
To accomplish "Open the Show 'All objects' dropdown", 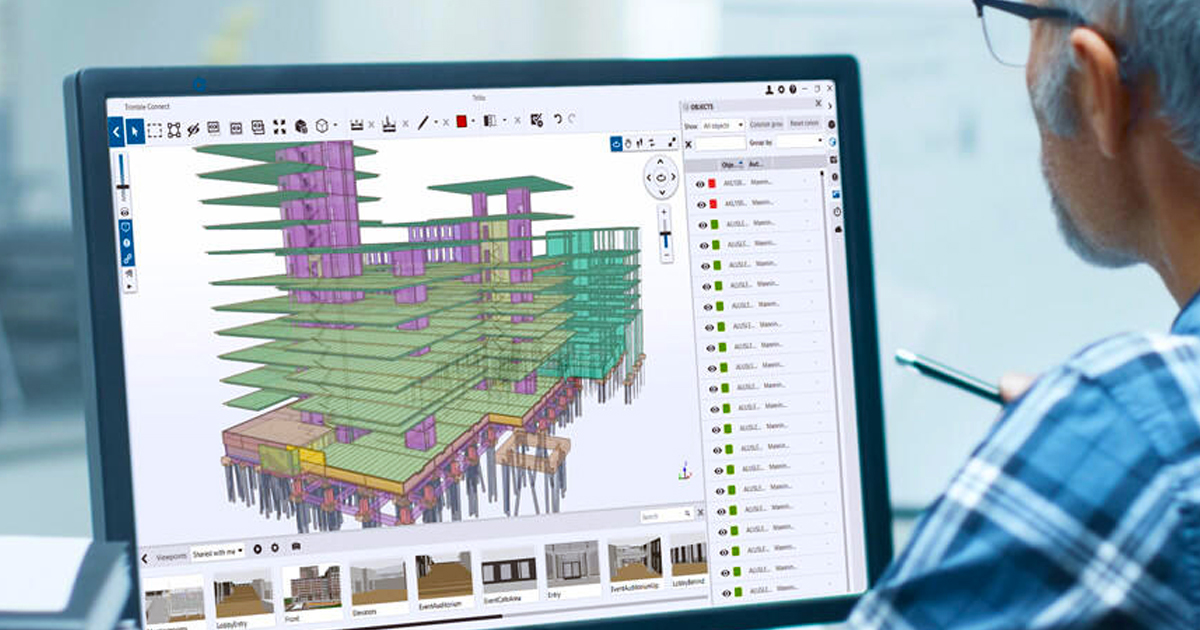I will pyautogui.click(x=723, y=126).
